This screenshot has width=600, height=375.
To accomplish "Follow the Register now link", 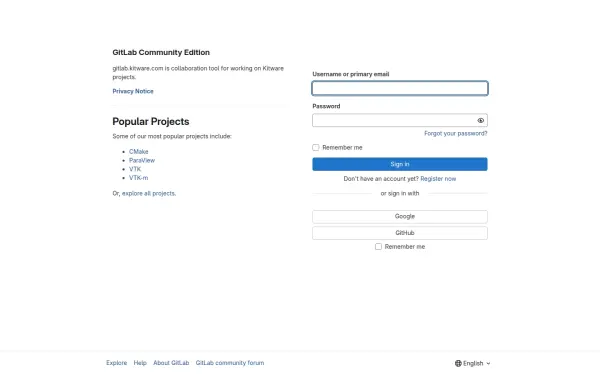I will click(x=438, y=179).
